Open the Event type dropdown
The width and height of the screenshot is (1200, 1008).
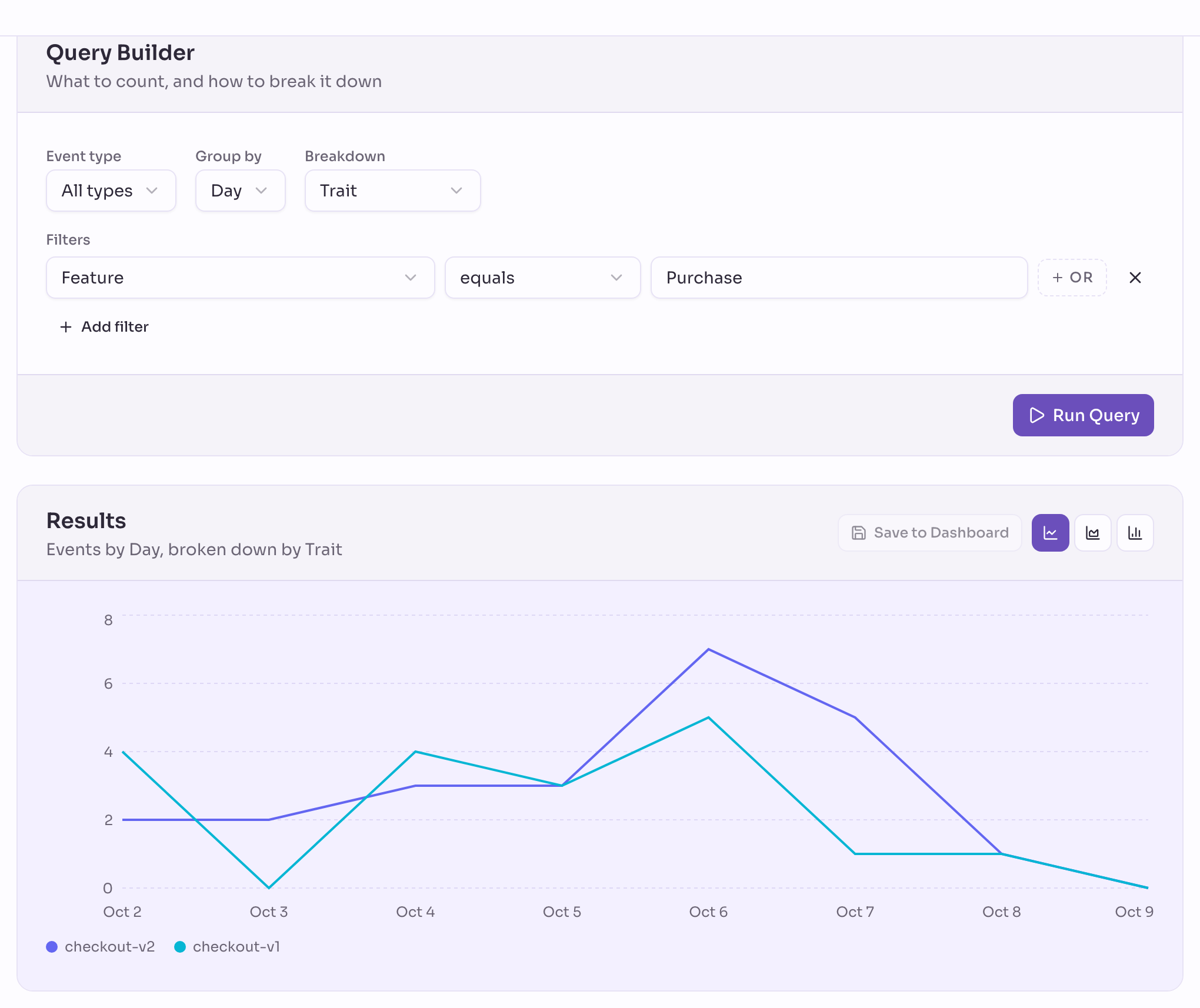point(111,191)
